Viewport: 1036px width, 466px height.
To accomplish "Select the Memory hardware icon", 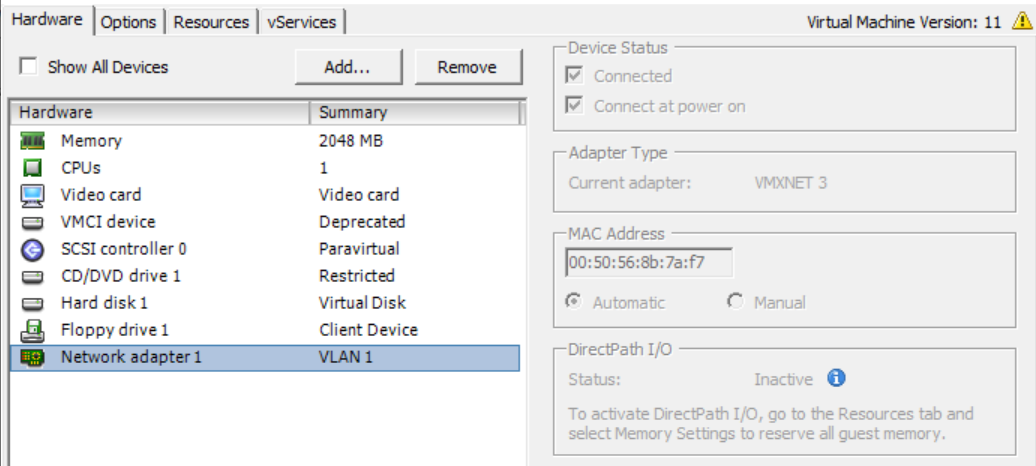I will [x=32, y=141].
